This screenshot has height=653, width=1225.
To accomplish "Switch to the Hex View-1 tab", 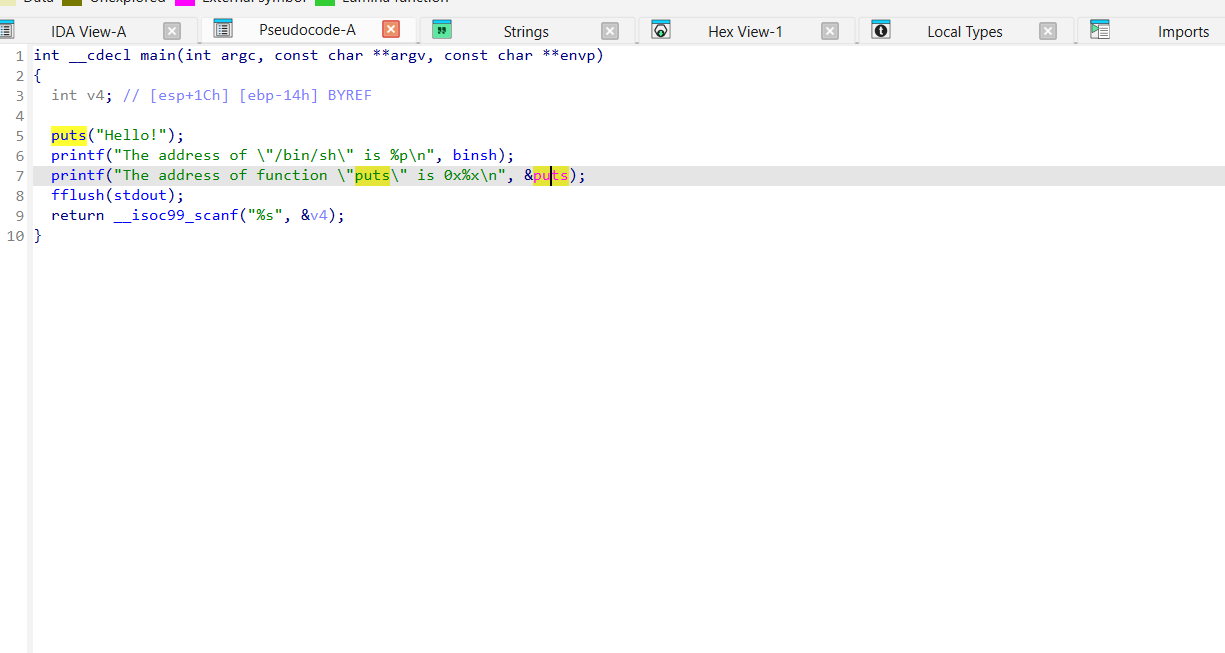I will click(x=745, y=32).
